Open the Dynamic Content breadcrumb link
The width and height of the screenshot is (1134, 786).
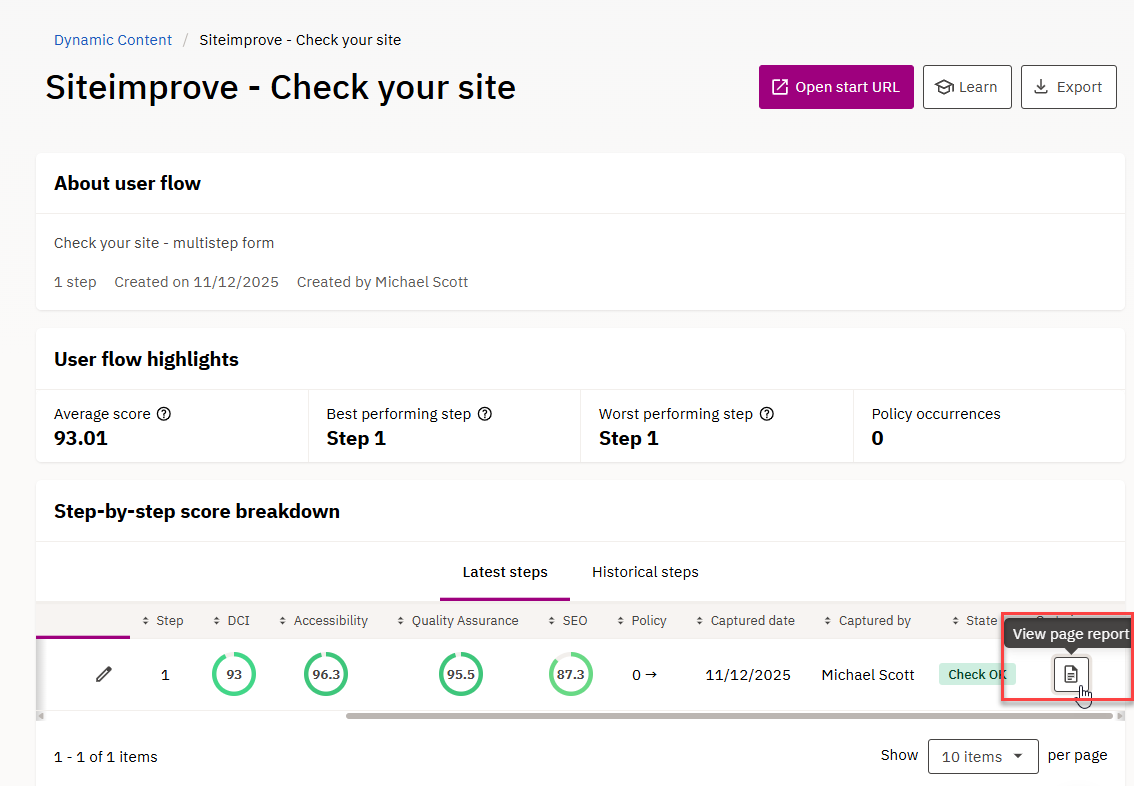pos(113,39)
